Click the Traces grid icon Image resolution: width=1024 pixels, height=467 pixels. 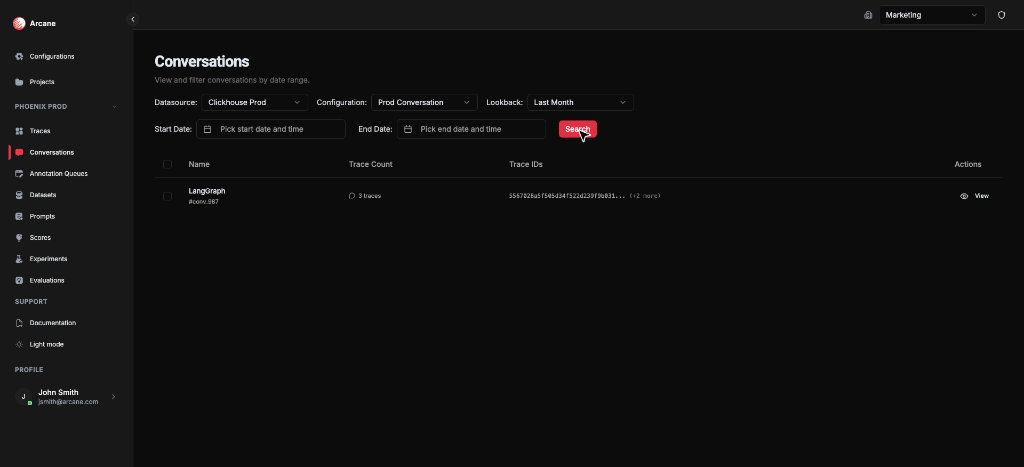click(x=19, y=131)
